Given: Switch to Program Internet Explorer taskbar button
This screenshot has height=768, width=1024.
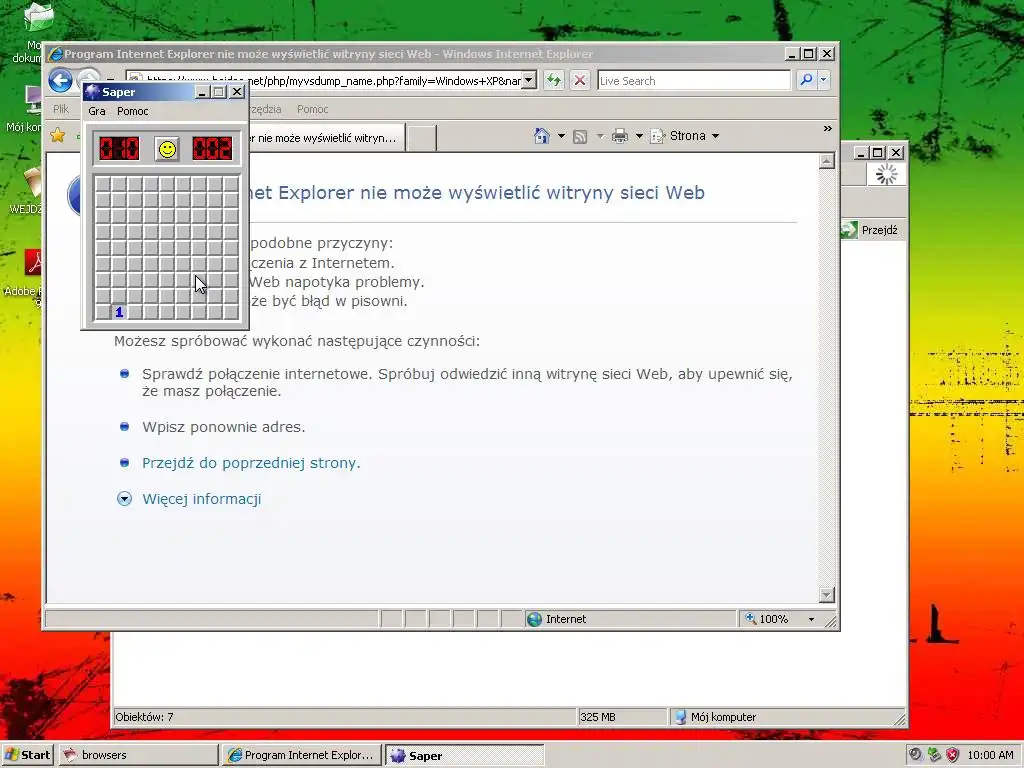Looking at the screenshot, I should 302,755.
